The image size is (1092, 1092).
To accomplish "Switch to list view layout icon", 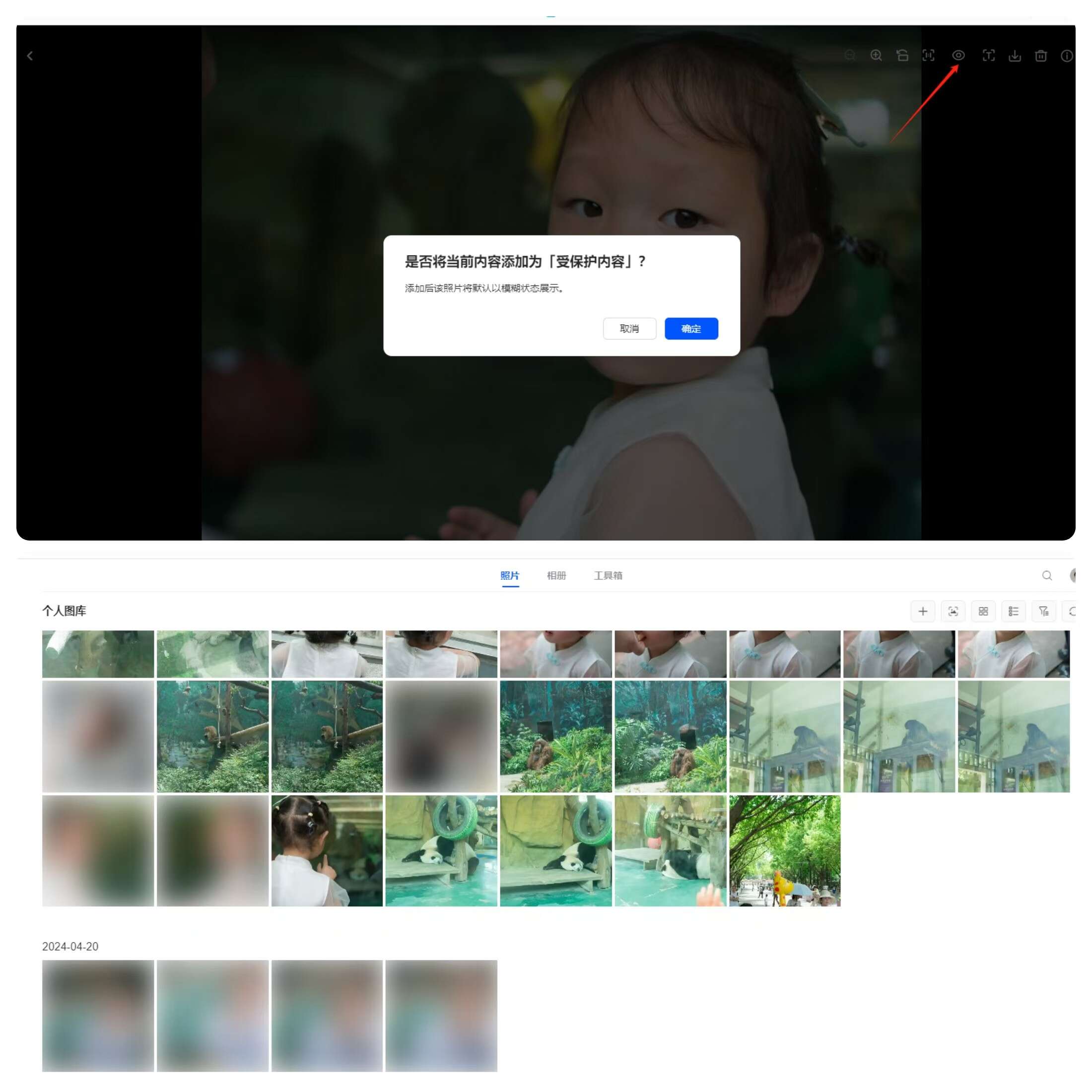I will [1014, 611].
